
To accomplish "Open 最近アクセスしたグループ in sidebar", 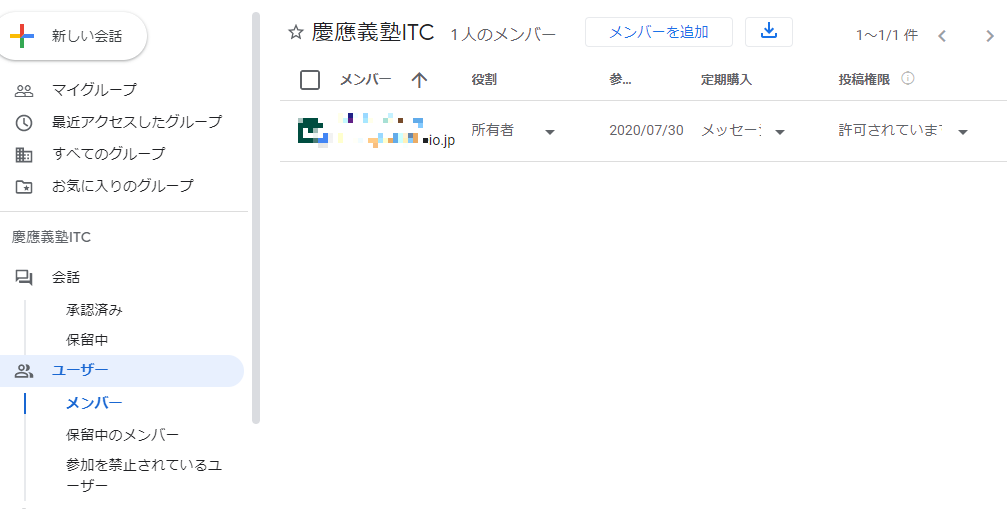I will [136, 122].
